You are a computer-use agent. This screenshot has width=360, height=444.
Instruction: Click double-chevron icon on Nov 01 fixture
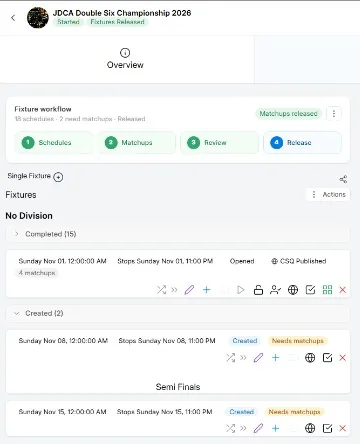pyautogui.click(x=174, y=290)
